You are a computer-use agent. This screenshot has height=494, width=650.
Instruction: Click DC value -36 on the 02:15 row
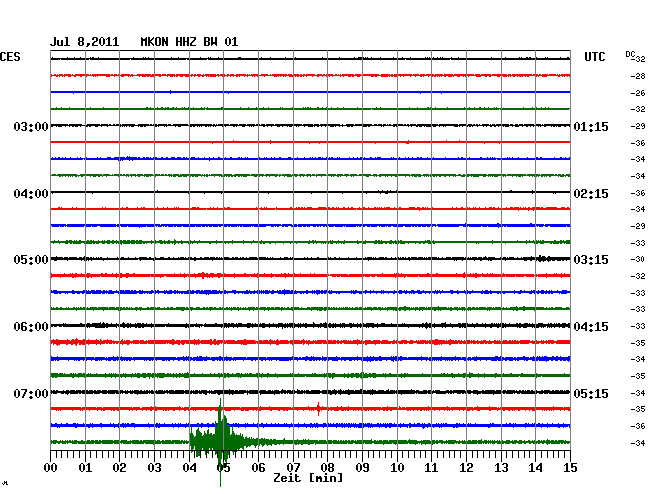pyautogui.click(x=638, y=193)
